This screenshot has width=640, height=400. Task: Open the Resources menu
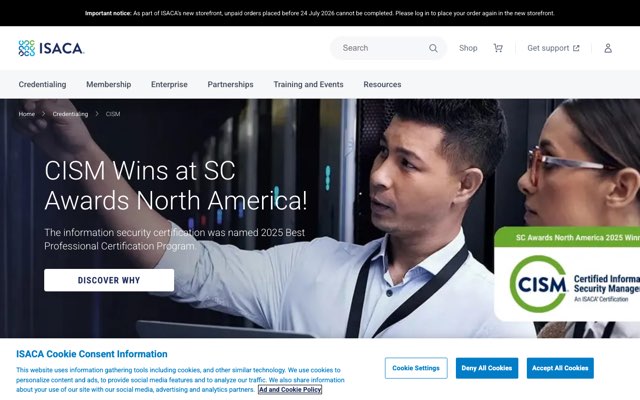[x=382, y=84]
